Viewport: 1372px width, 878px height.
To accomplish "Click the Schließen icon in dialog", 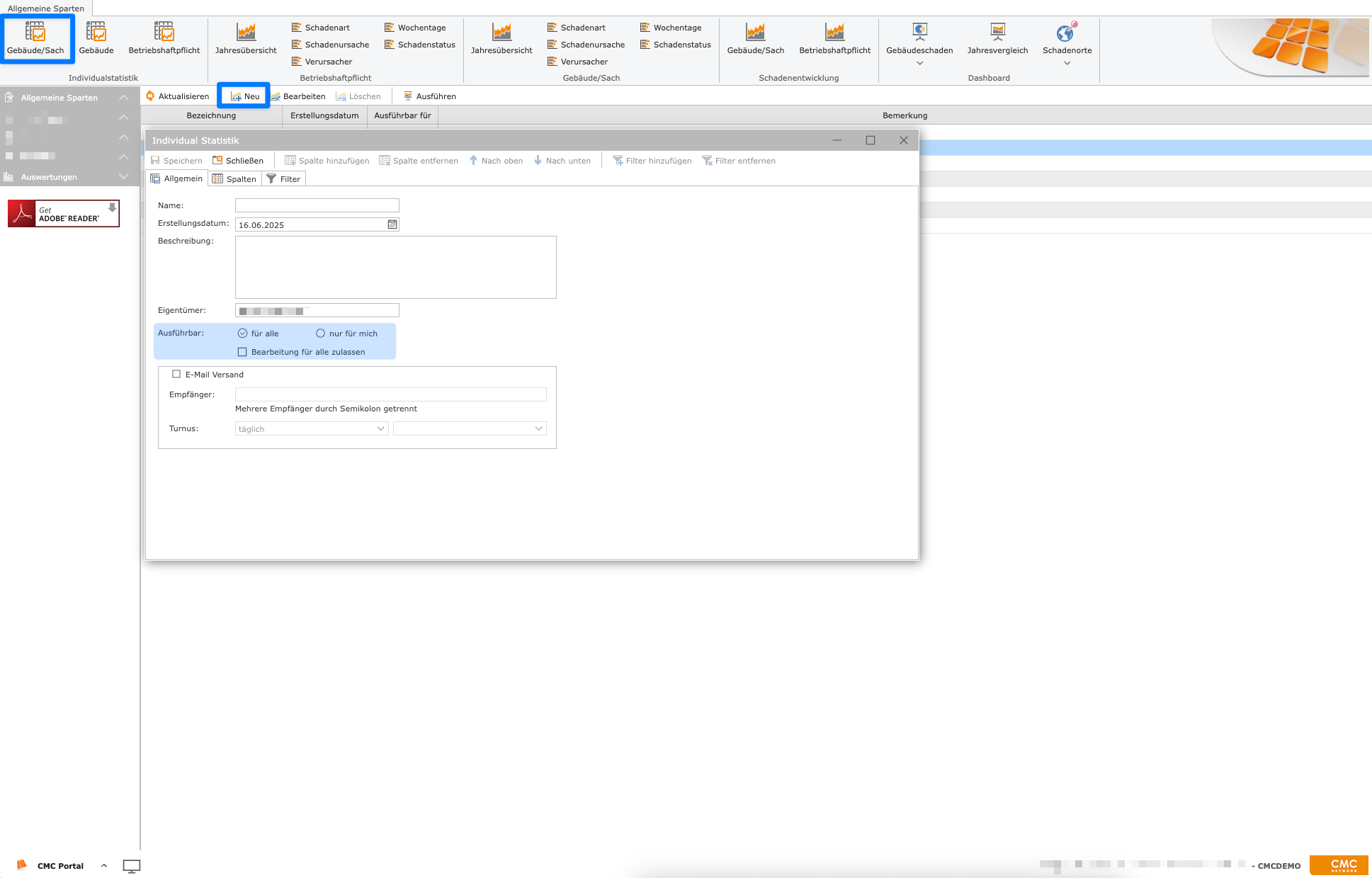I will coord(218,161).
